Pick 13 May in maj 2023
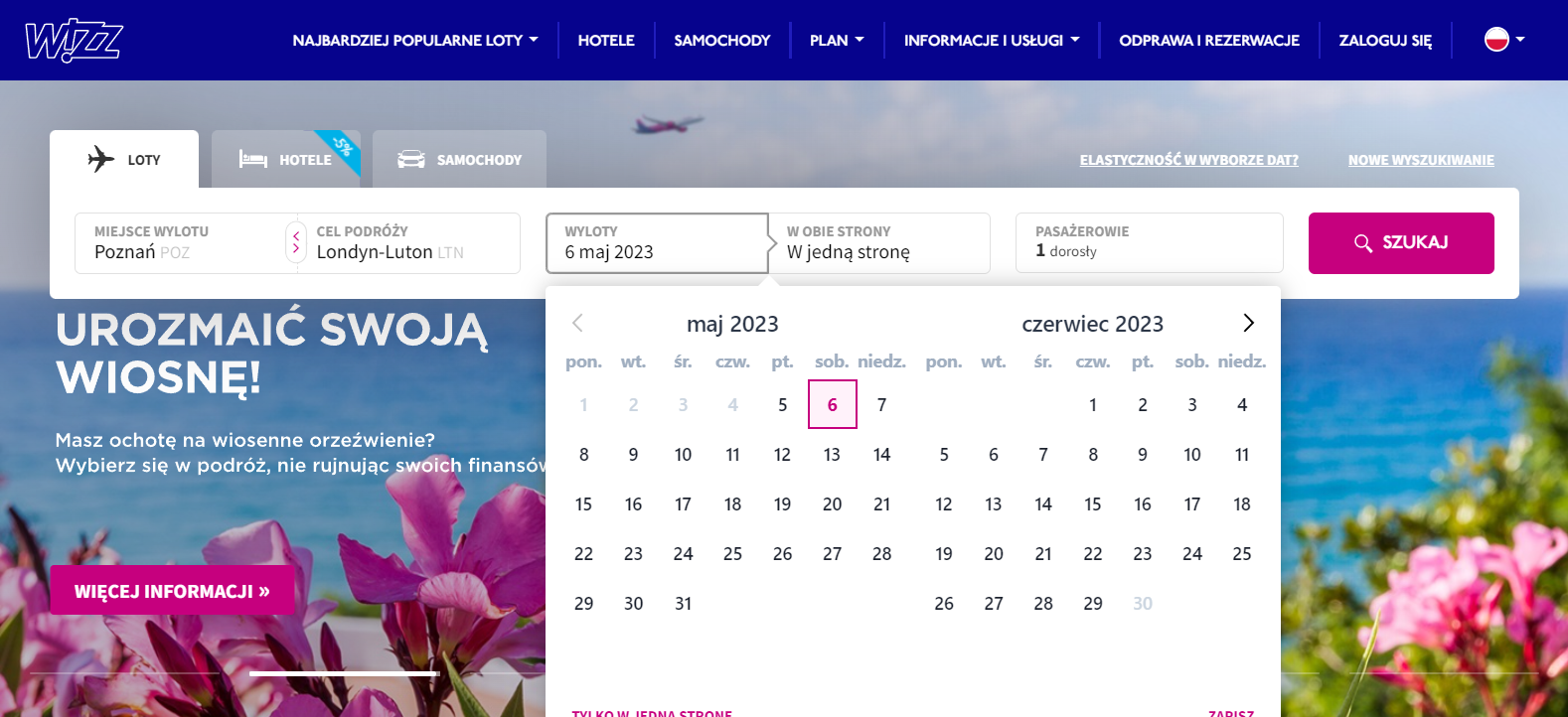 [x=833, y=454]
